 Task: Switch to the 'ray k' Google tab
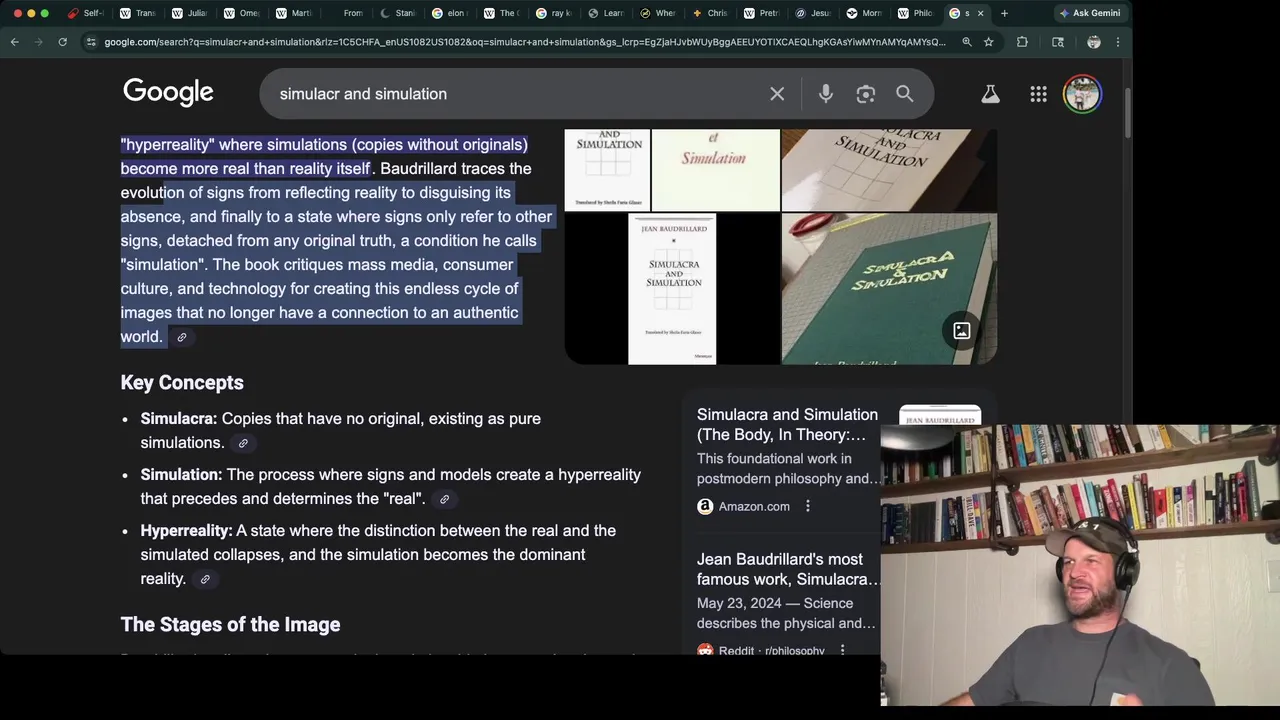[x=554, y=13]
